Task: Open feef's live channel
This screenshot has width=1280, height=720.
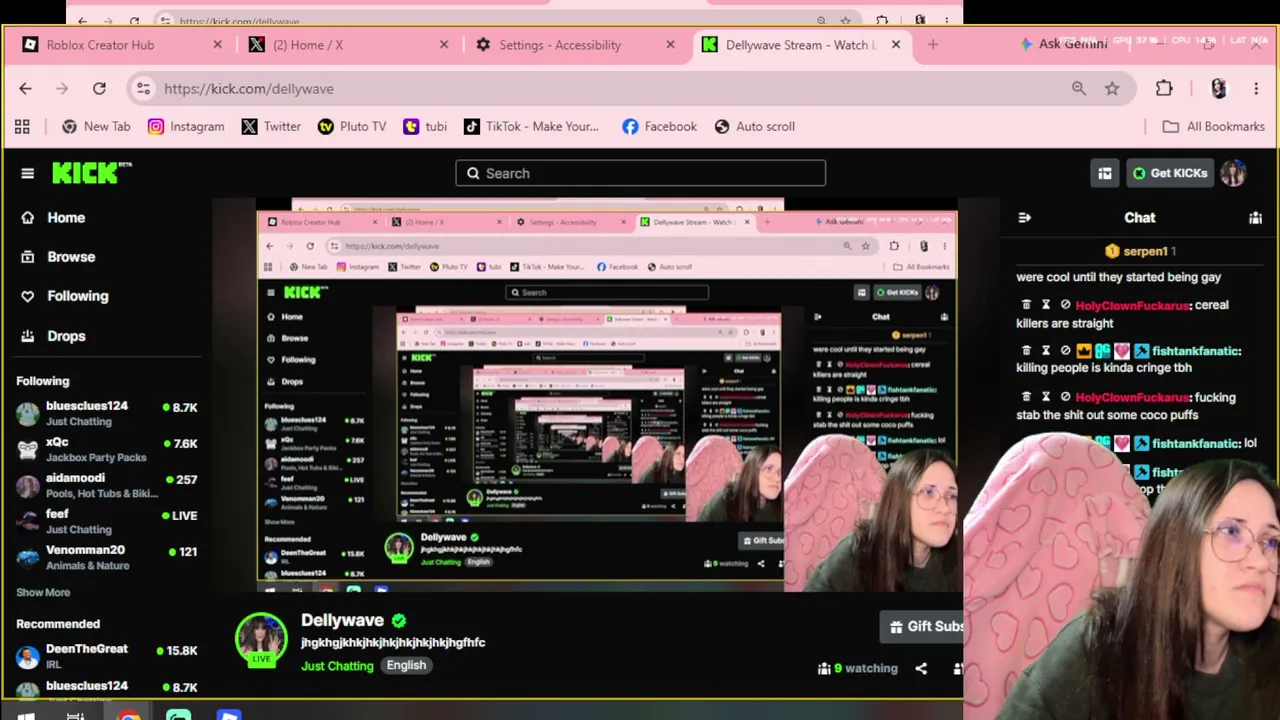Action: pos(107,522)
